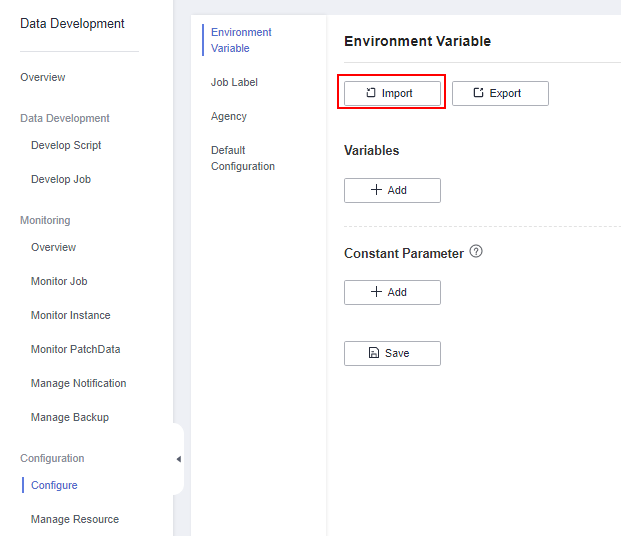
Task: Click the Export button
Action: pos(500,93)
